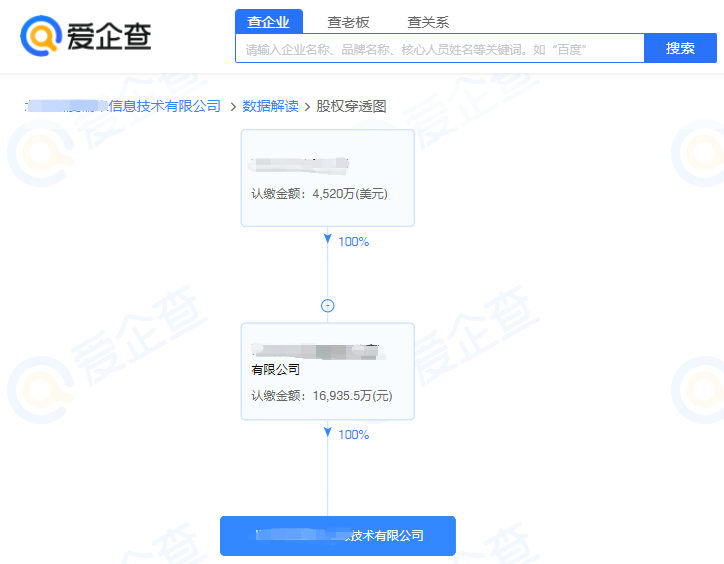
Task: Switch to the 查老板 tab
Action: (x=348, y=22)
